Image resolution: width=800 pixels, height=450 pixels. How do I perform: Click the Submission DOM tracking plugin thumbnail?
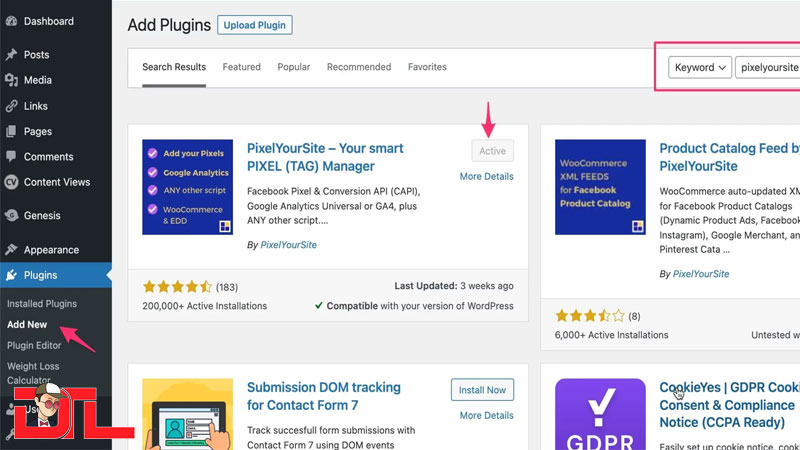[188, 414]
